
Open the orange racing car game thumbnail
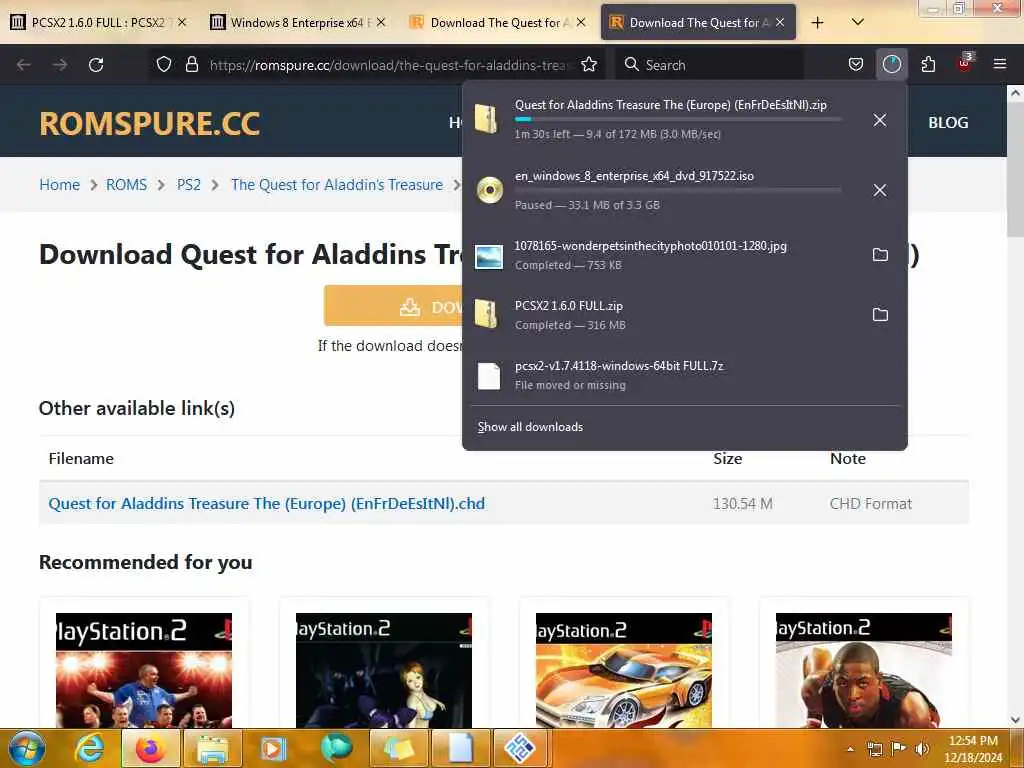(624, 670)
